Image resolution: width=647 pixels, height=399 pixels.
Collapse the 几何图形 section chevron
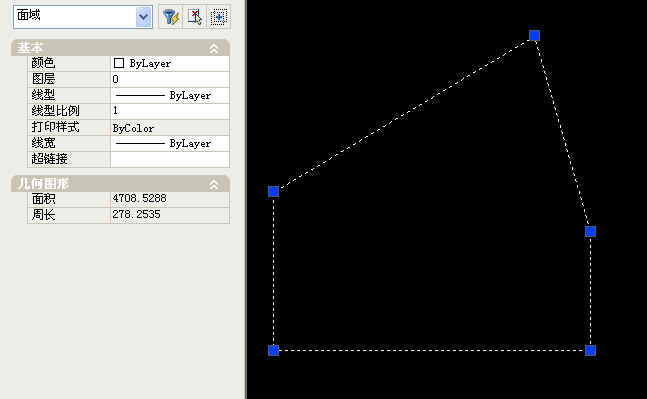pyautogui.click(x=213, y=184)
